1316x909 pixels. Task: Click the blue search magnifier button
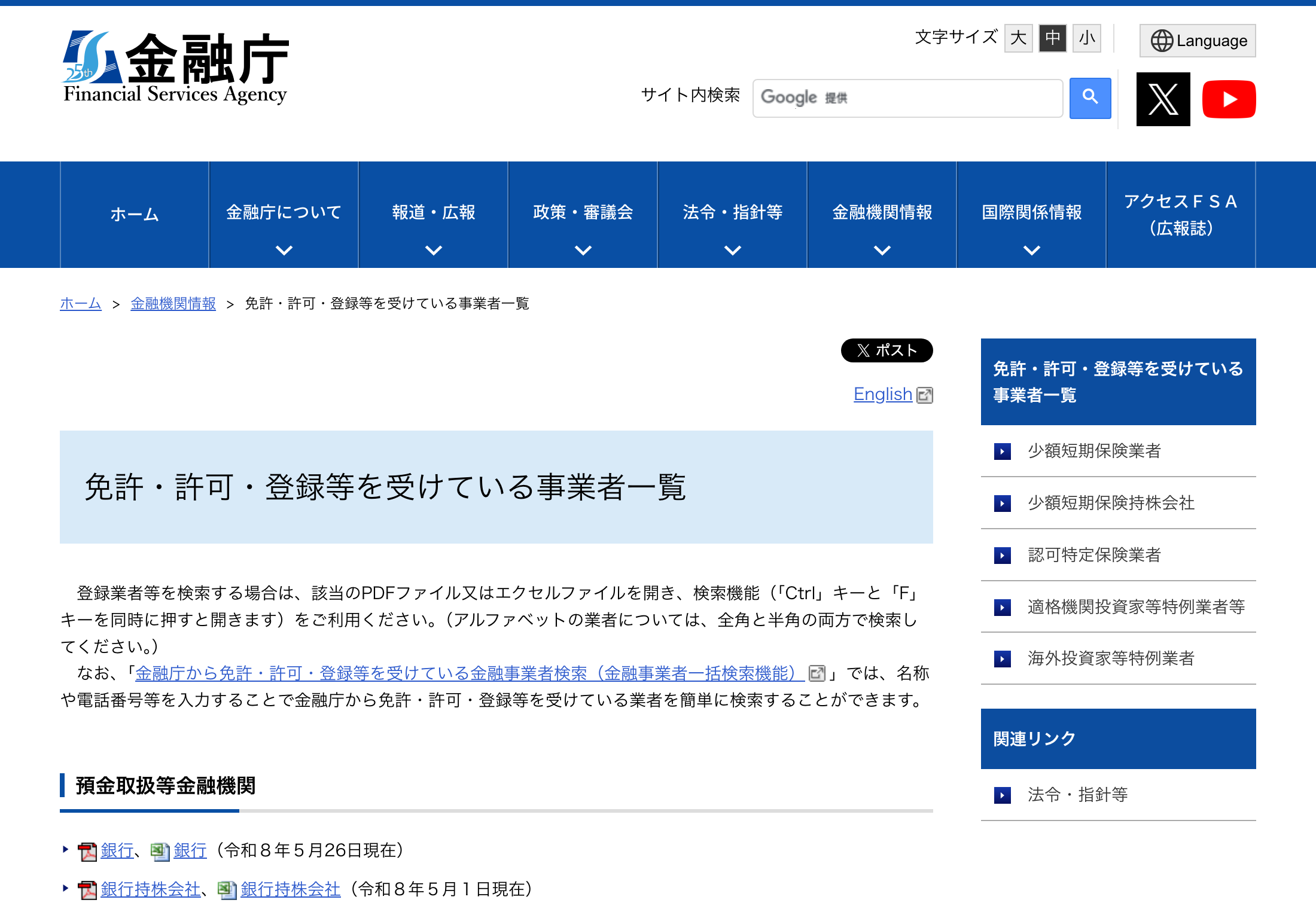pos(1090,98)
